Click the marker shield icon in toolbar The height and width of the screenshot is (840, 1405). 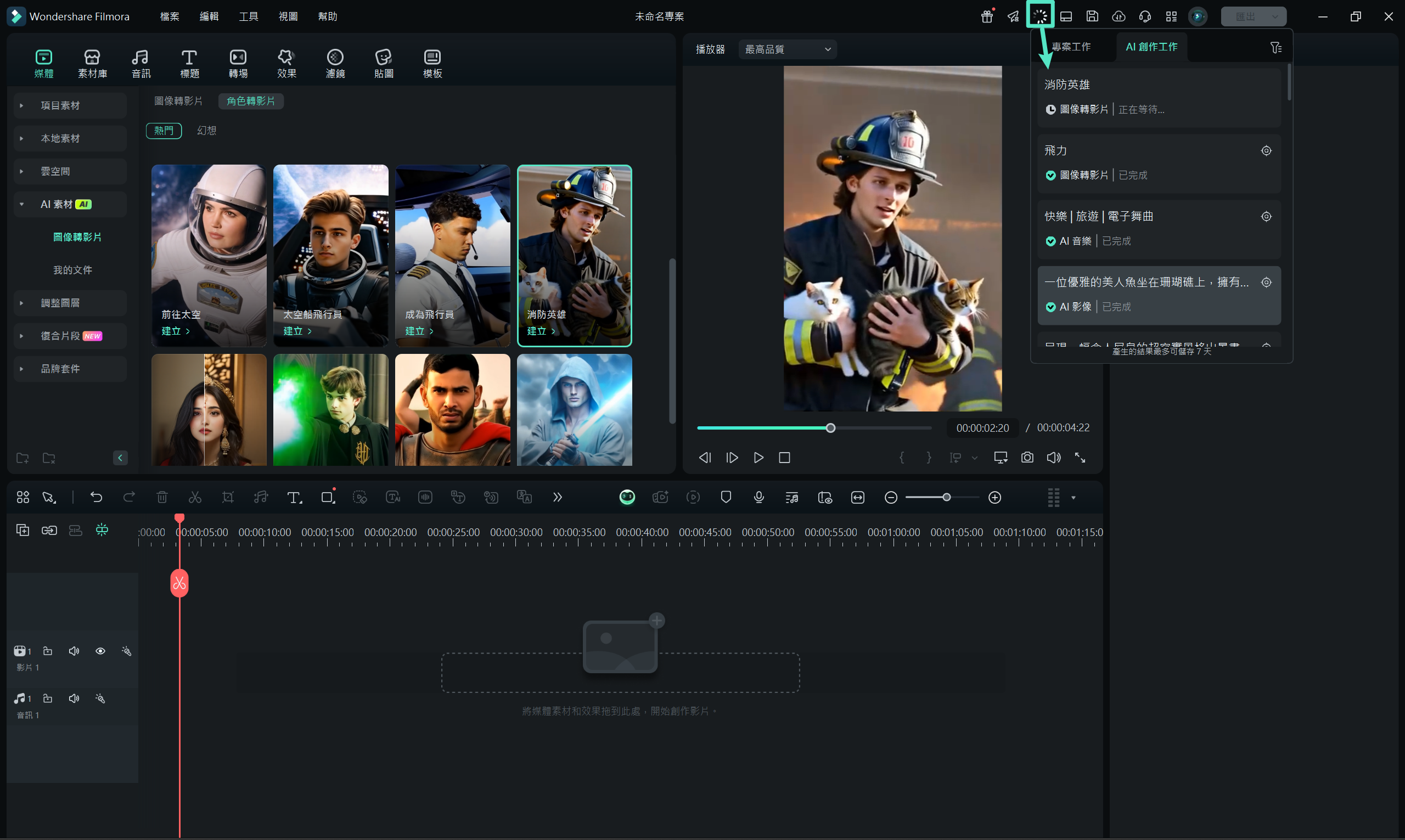(726, 497)
